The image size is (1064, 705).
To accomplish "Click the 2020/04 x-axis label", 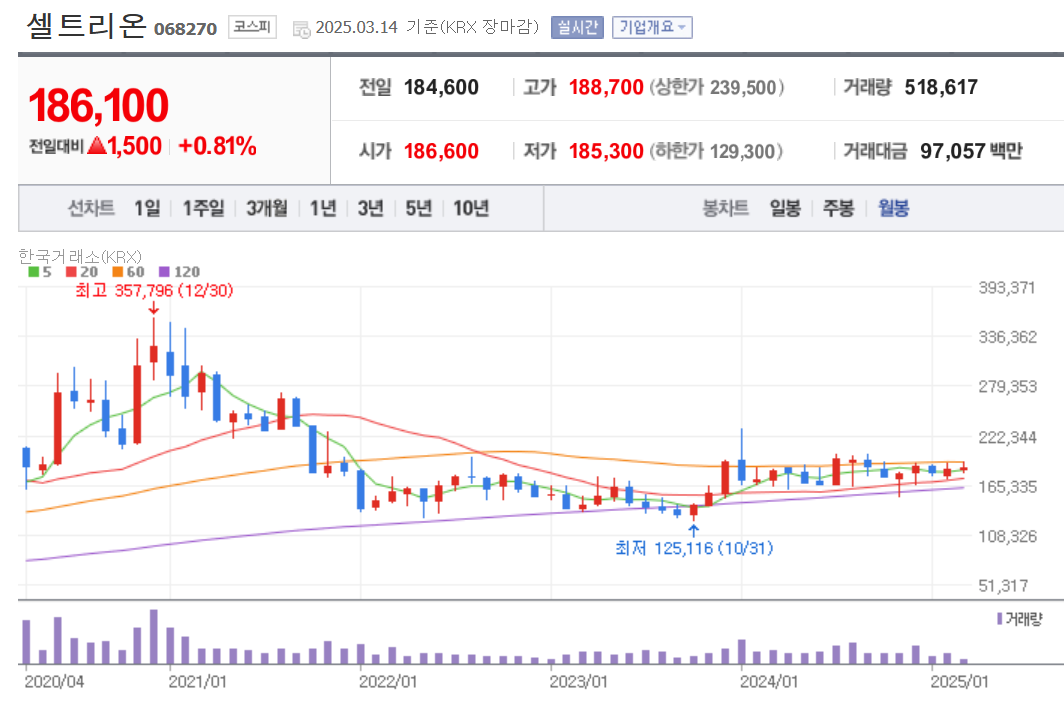I will (x=54, y=681).
